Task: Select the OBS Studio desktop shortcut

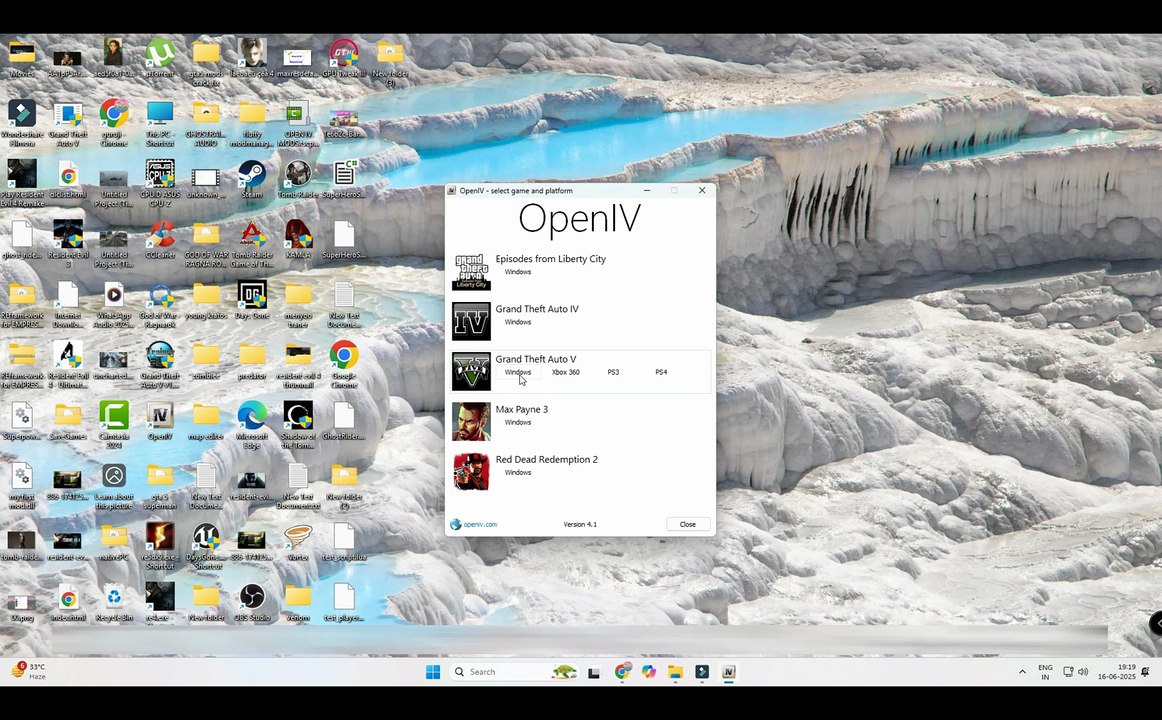Action: click(252, 602)
